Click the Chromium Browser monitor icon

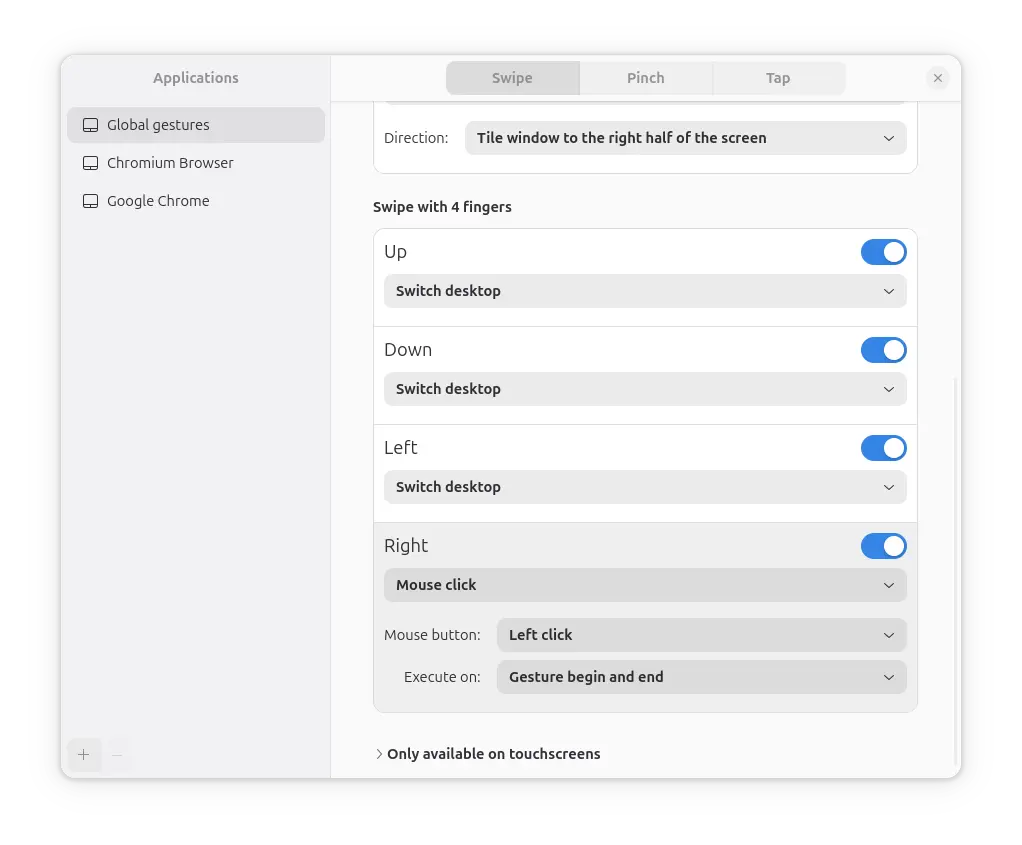click(x=91, y=163)
